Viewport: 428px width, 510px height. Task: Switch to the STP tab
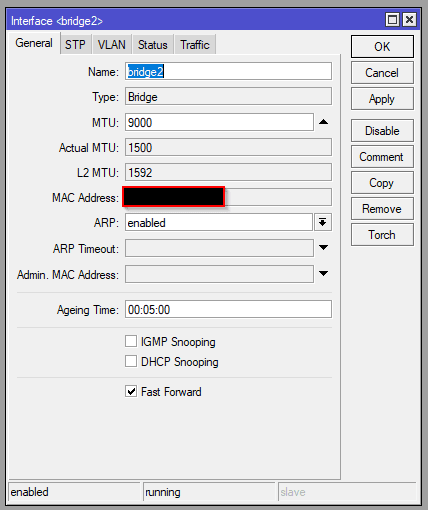(75, 44)
